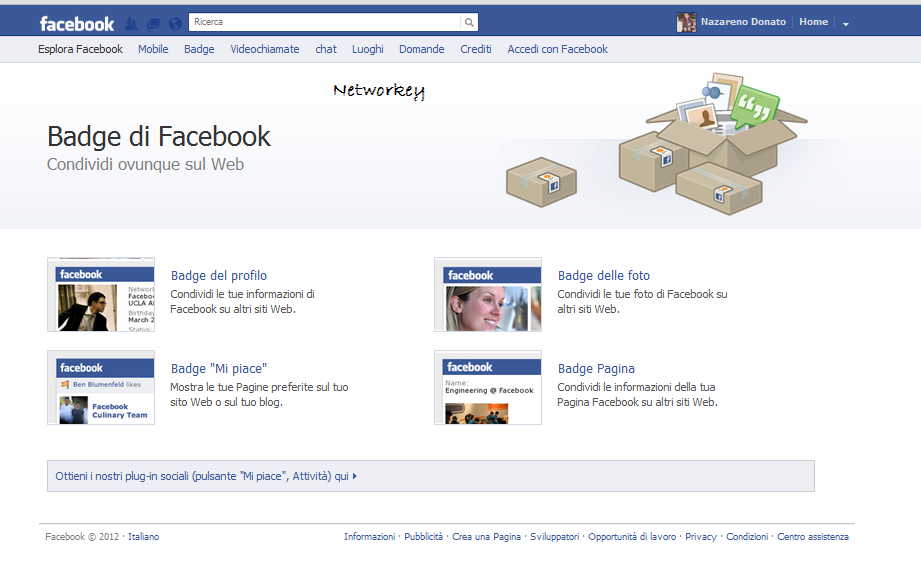Screen dimensions: 921x564
Task: Select Esplora Facebook menu item
Action: click(80, 49)
